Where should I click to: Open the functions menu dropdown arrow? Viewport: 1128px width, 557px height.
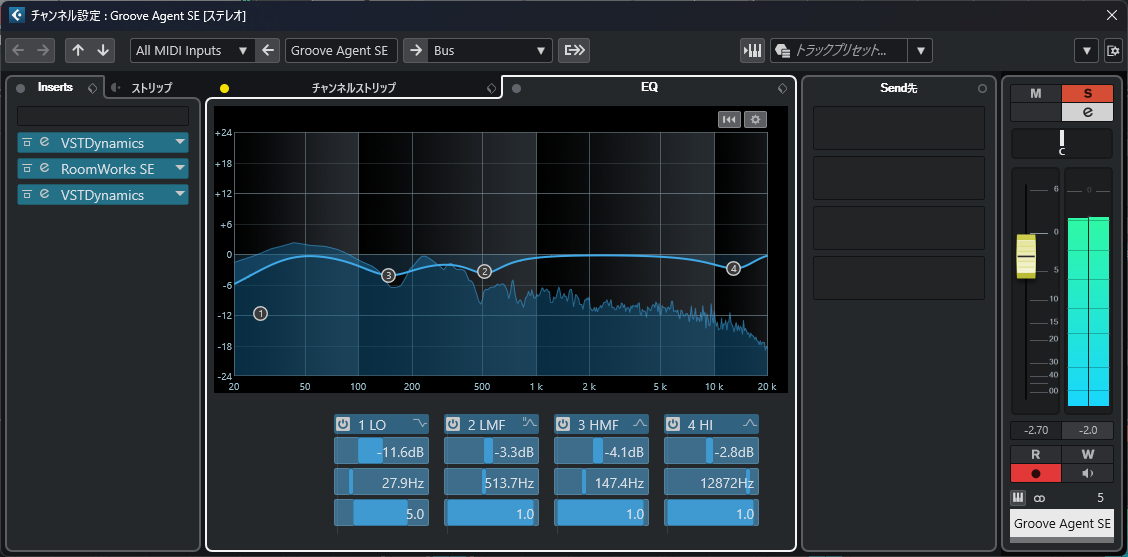click(1086, 50)
